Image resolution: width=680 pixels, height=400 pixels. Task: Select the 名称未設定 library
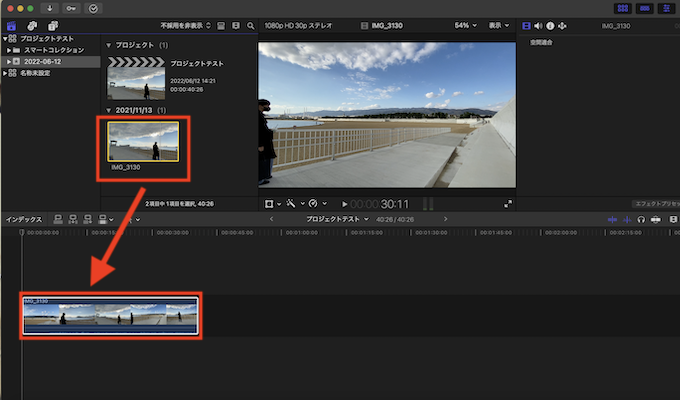(x=38, y=73)
